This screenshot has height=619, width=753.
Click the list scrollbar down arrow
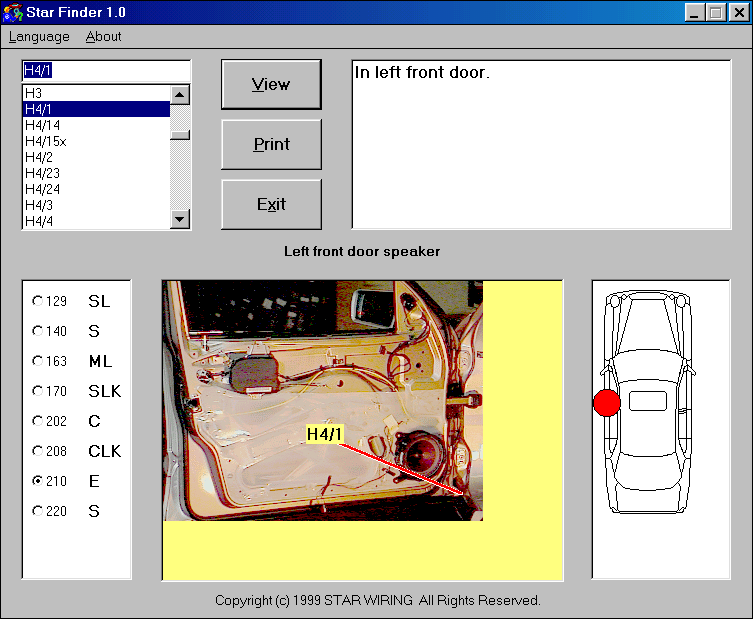[x=180, y=219]
